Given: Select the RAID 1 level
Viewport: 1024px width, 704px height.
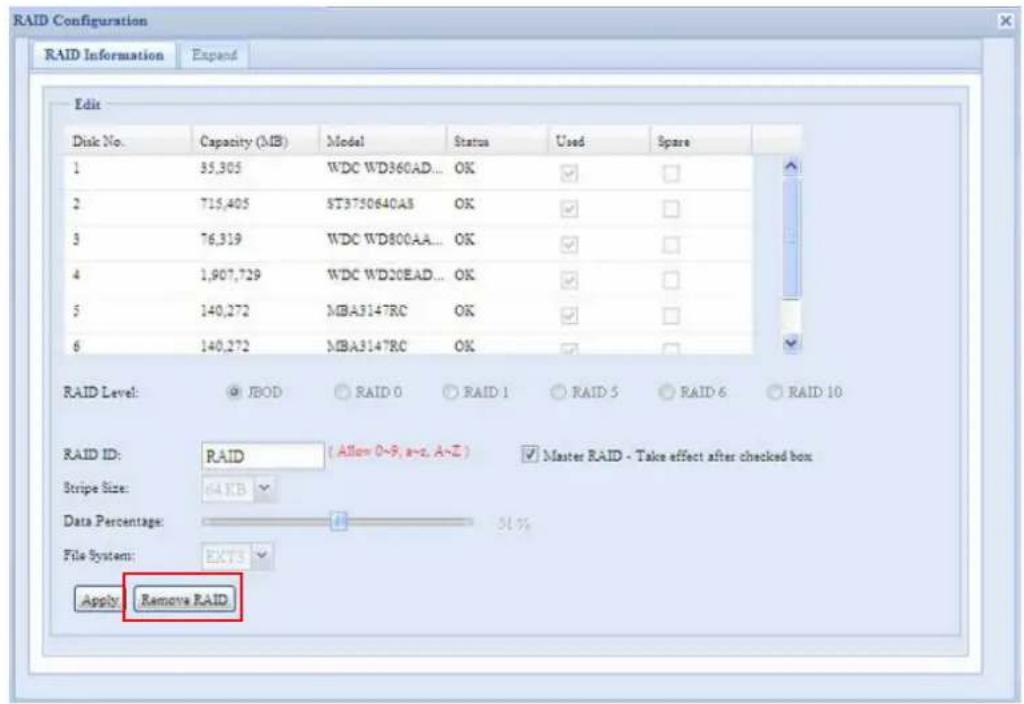Looking at the screenshot, I should click(450, 392).
